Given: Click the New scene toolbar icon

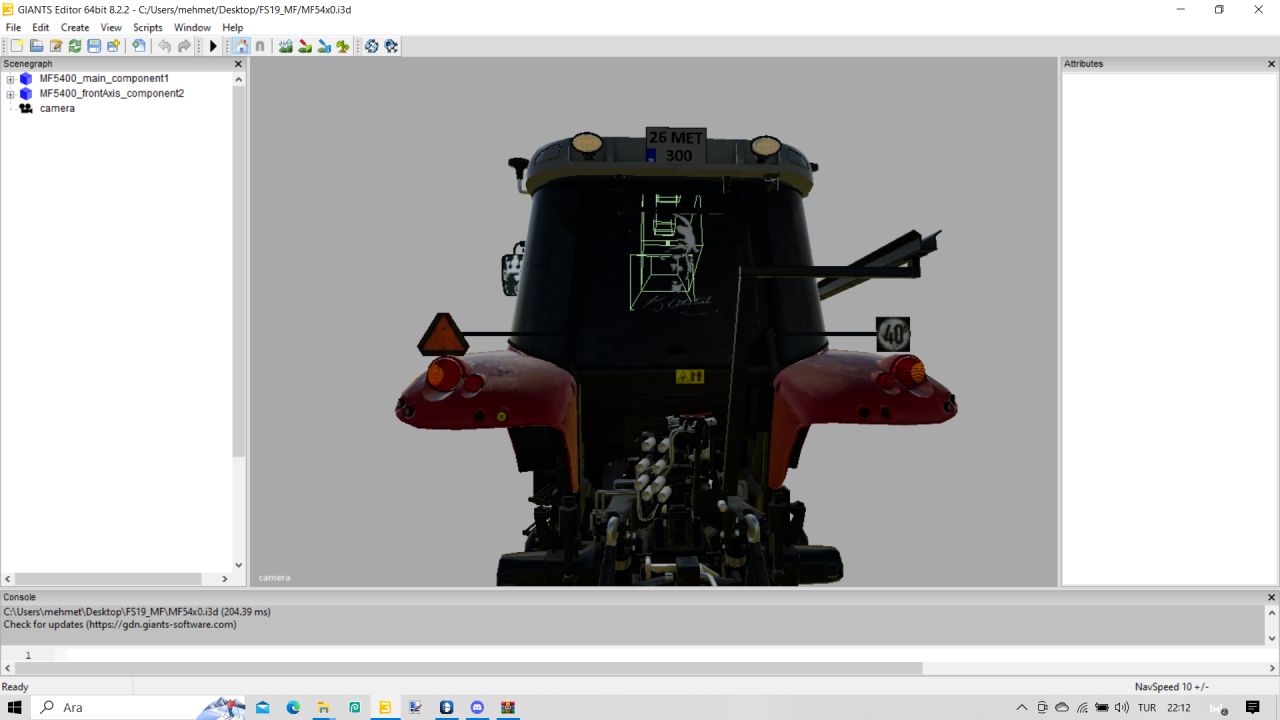Looking at the screenshot, I should click(17, 46).
